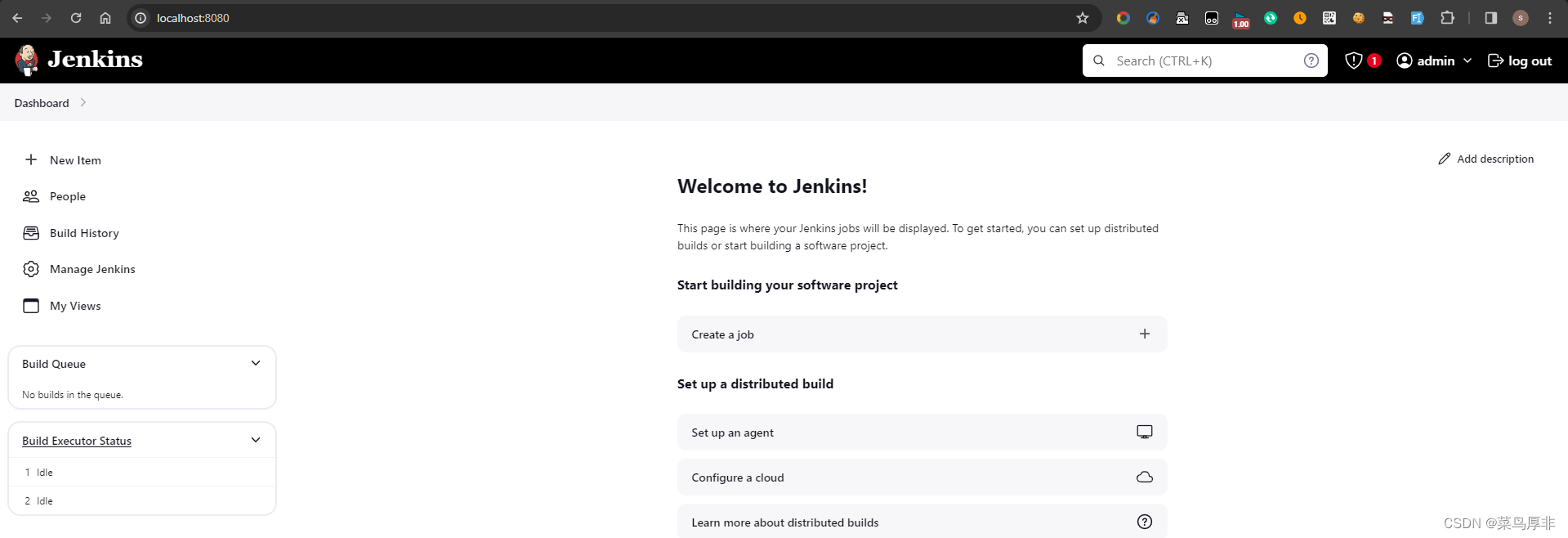This screenshot has width=1568, height=538.
Task: Click 'Set up a distributed build' heading
Action: click(756, 384)
